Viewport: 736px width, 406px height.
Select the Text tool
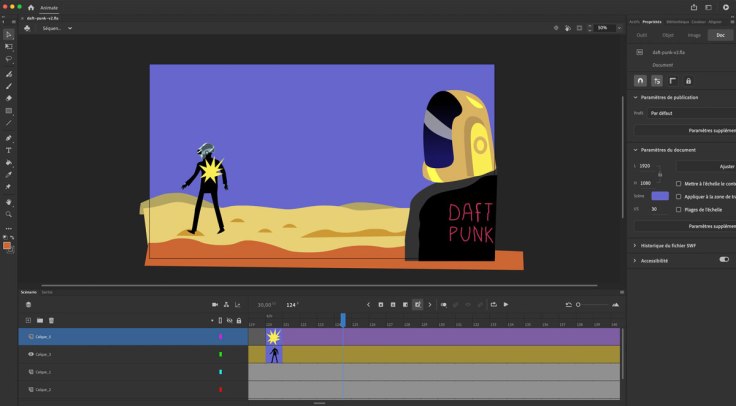pos(8,150)
